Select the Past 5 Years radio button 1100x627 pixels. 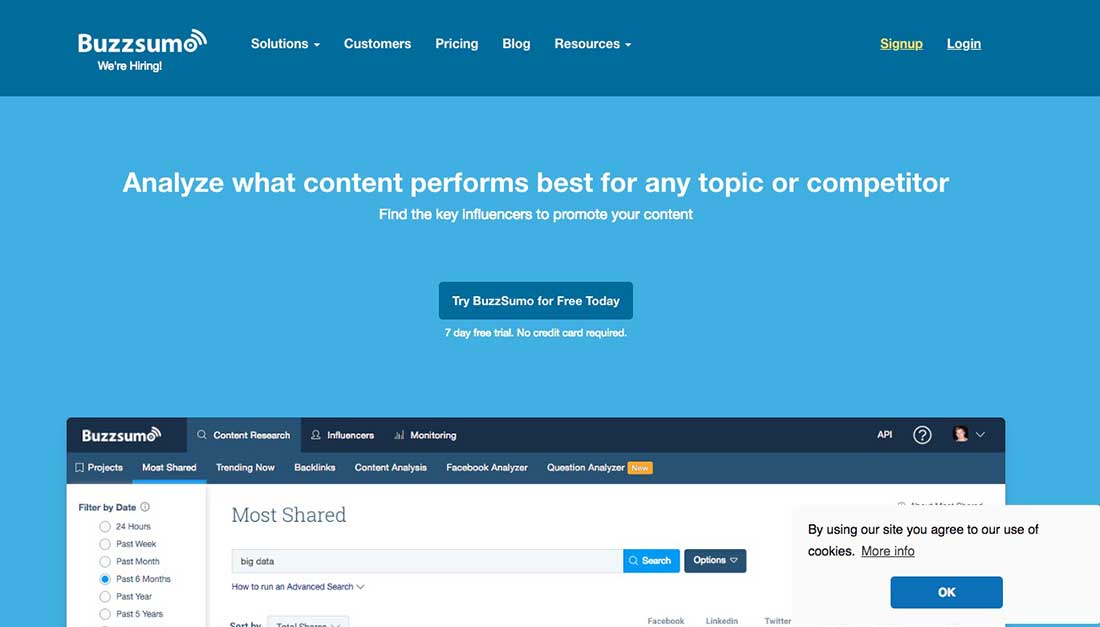tap(105, 614)
